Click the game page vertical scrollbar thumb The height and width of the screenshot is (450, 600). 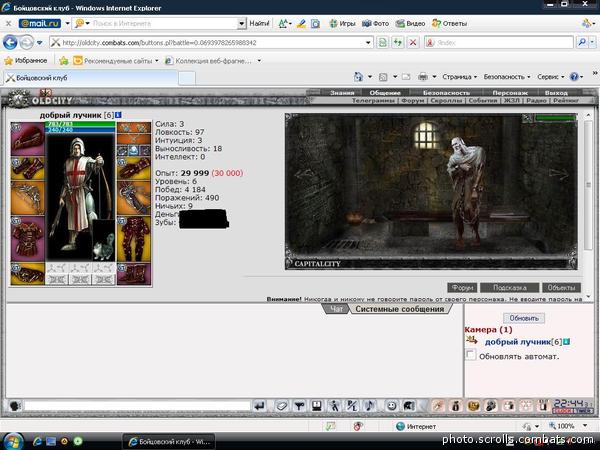tap(589, 185)
